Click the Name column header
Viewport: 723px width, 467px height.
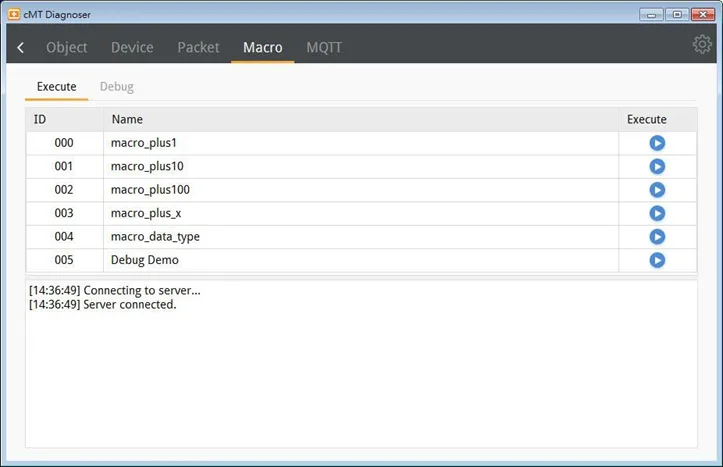click(361, 119)
